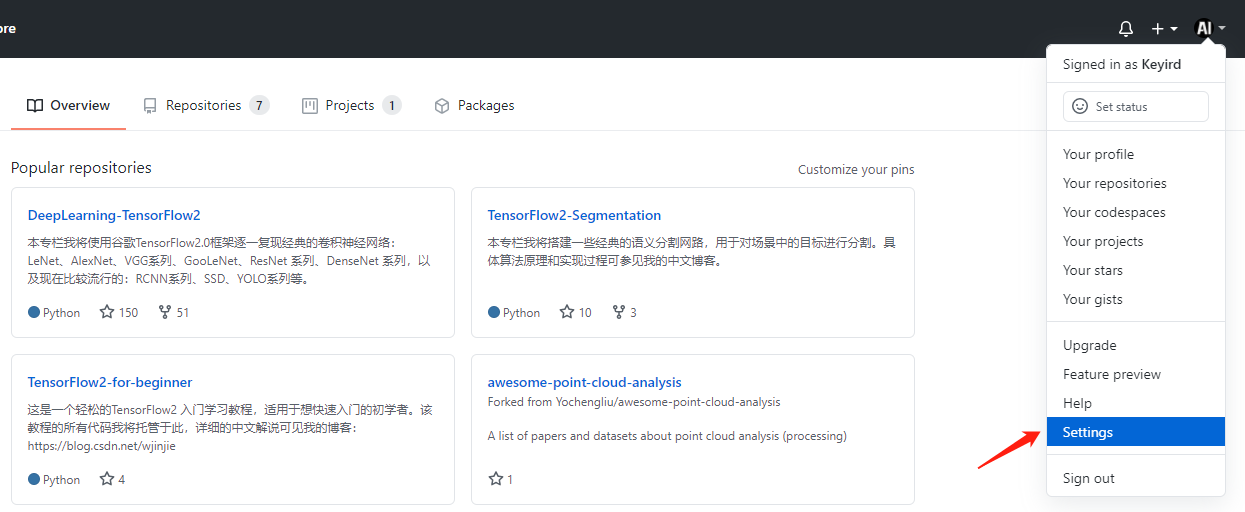The image size is (1245, 512).
Task: Click Customize your pins link
Action: (x=856, y=169)
